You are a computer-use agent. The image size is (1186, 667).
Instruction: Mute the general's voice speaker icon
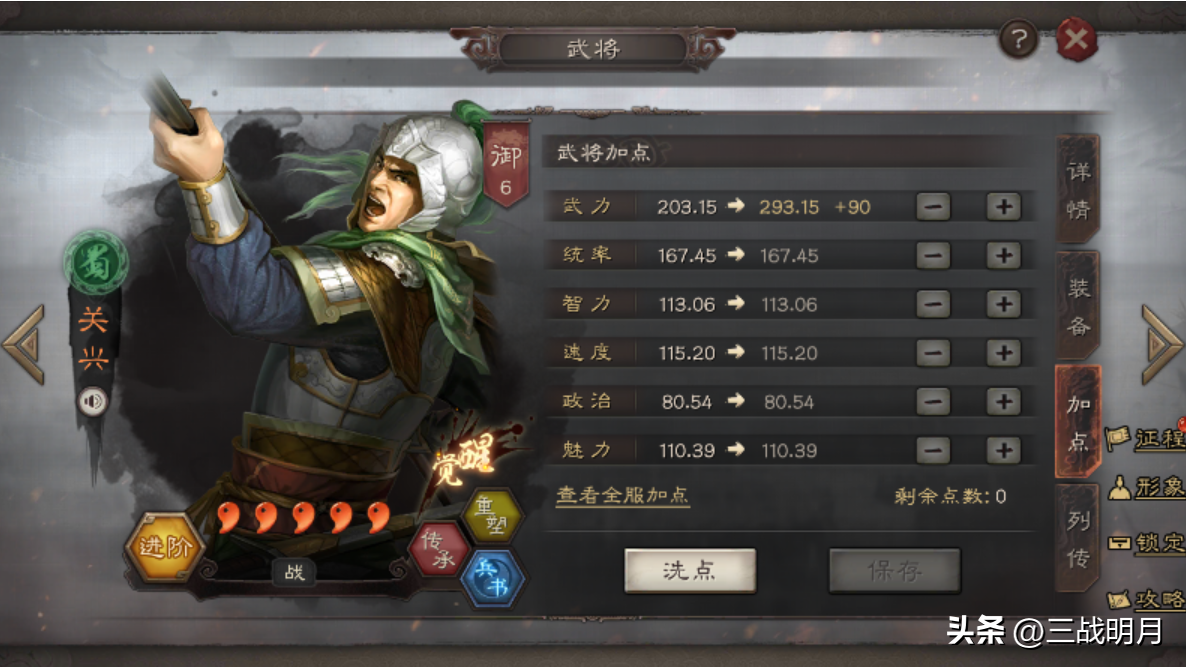92,402
